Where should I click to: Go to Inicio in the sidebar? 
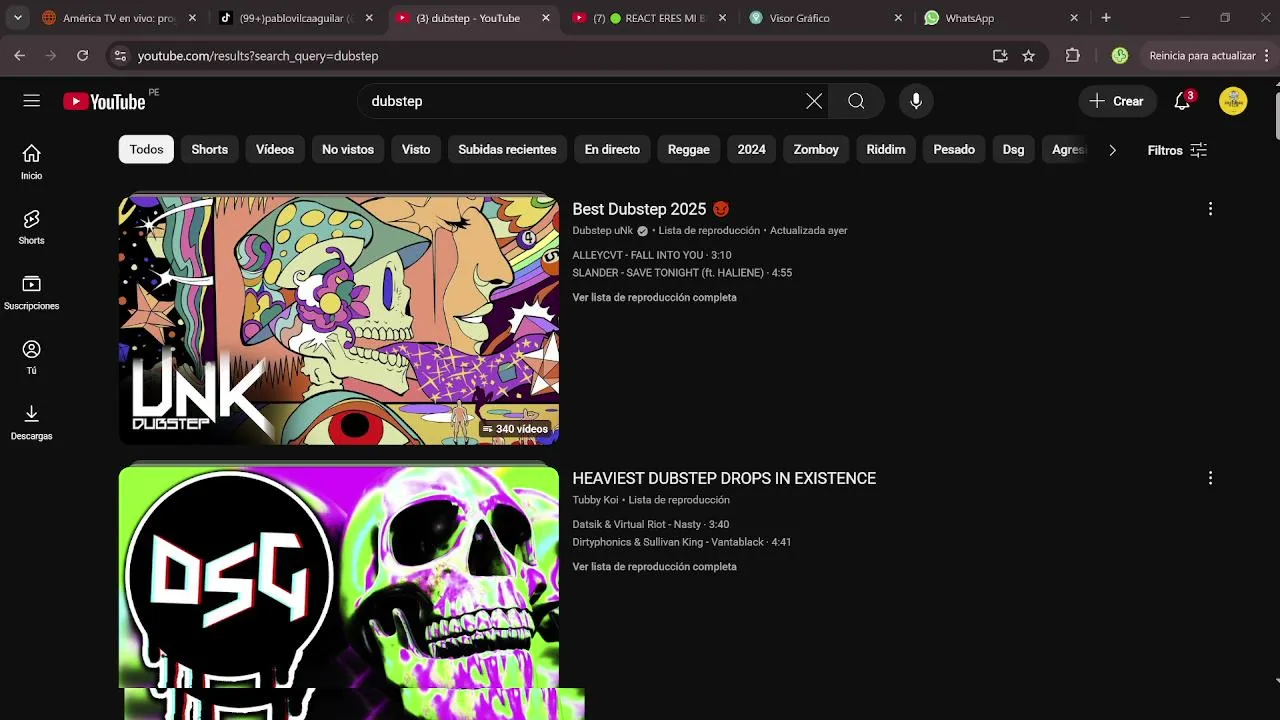(x=32, y=162)
